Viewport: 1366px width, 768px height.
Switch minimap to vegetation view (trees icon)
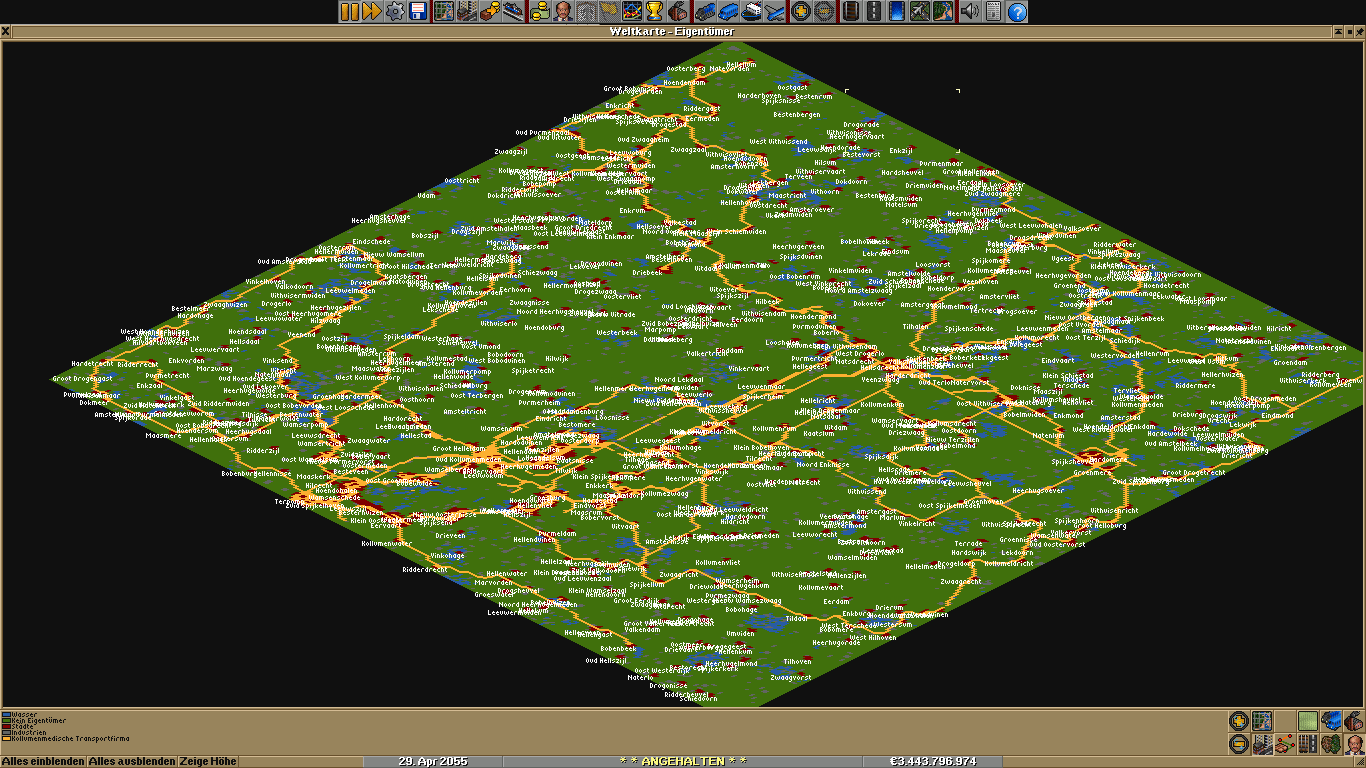1331,744
